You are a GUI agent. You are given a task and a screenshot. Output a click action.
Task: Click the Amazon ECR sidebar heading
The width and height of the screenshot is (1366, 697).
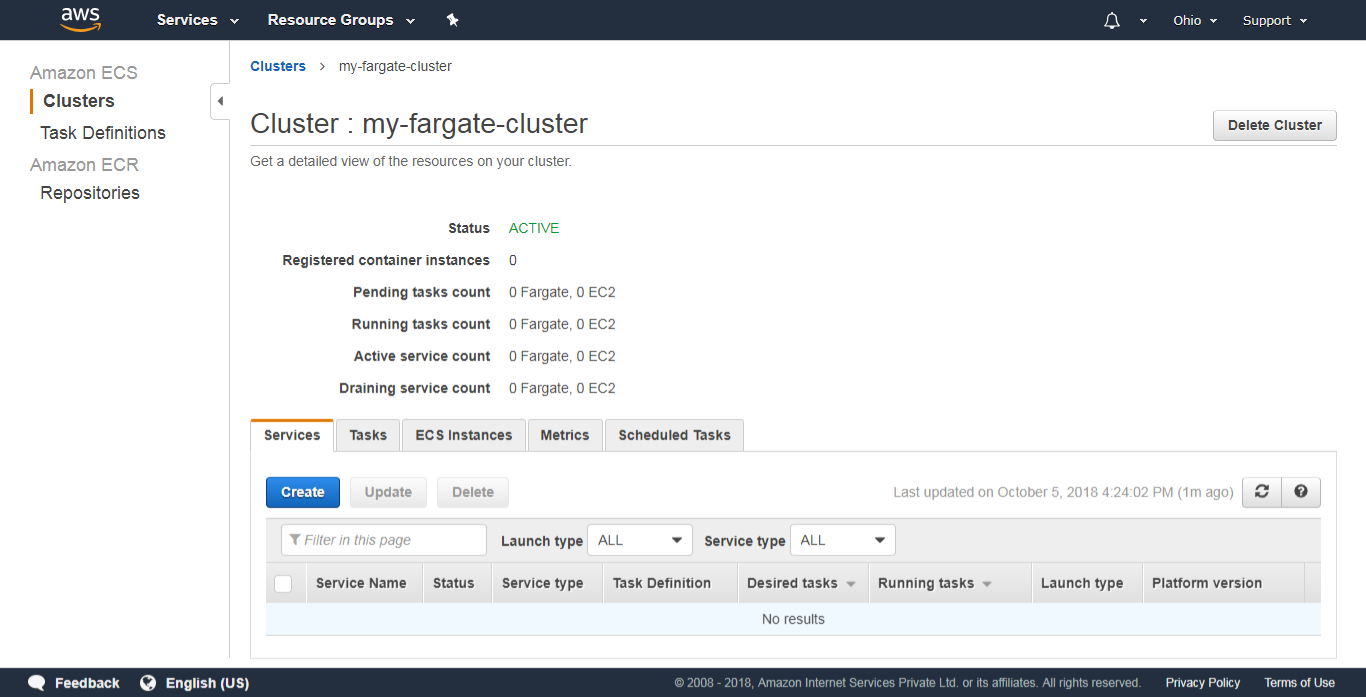coord(84,165)
